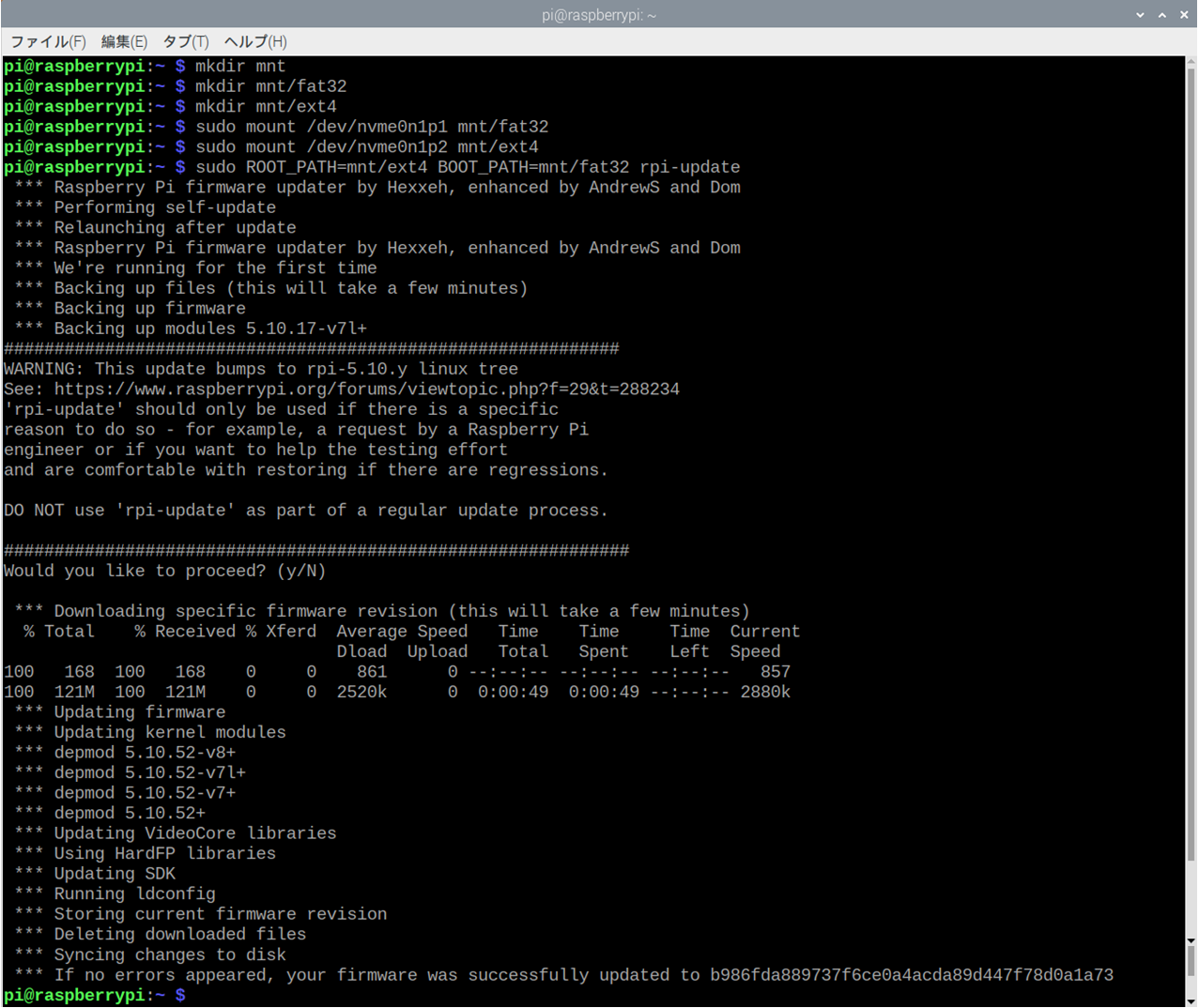Click the "DO NOT use 'rpi-update'" warning
This screenshot has height=1008, width=1199.
pyautogui.click(x=305, y=511)
